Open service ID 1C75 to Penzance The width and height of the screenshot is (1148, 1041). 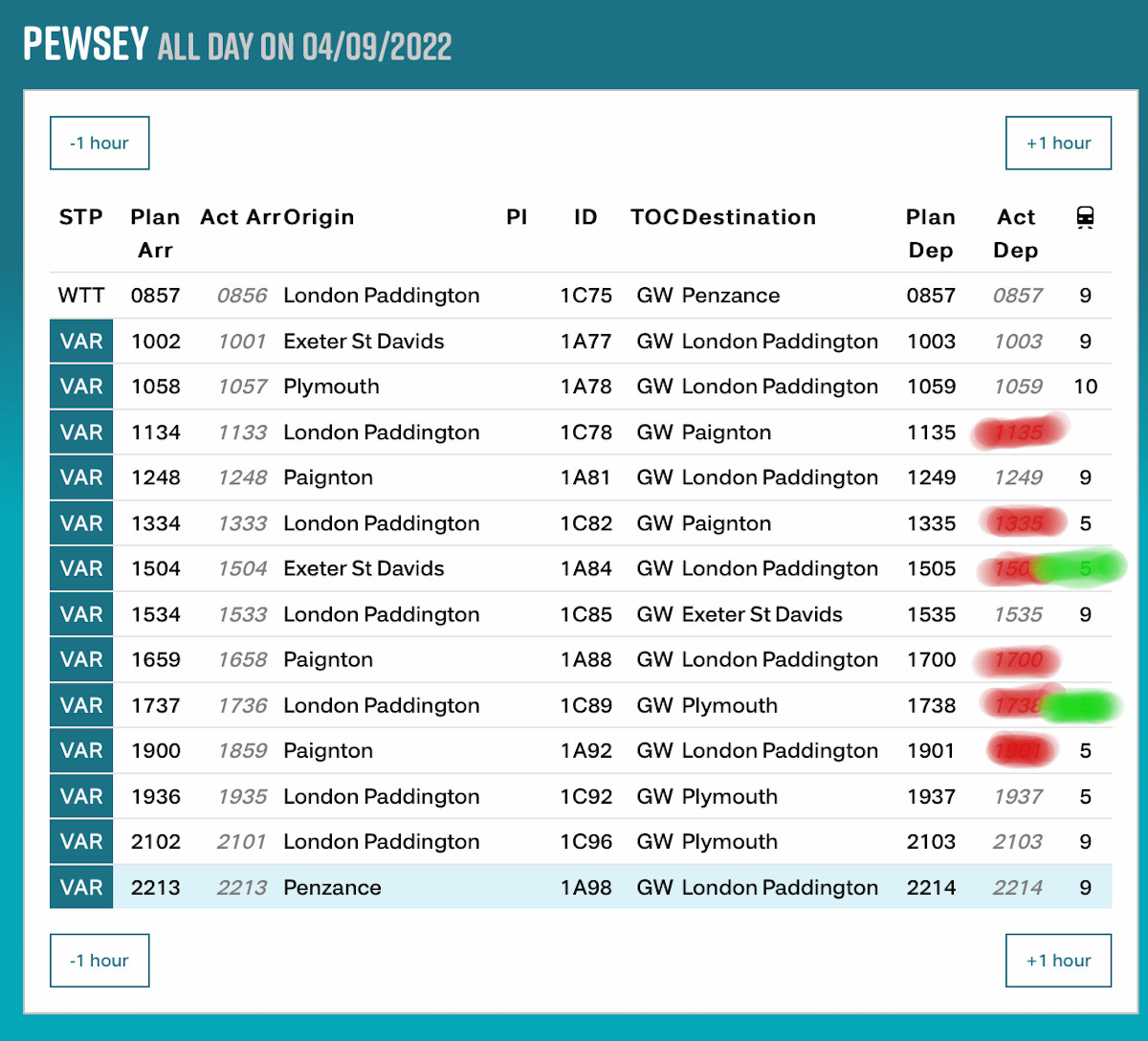[585, 296]
